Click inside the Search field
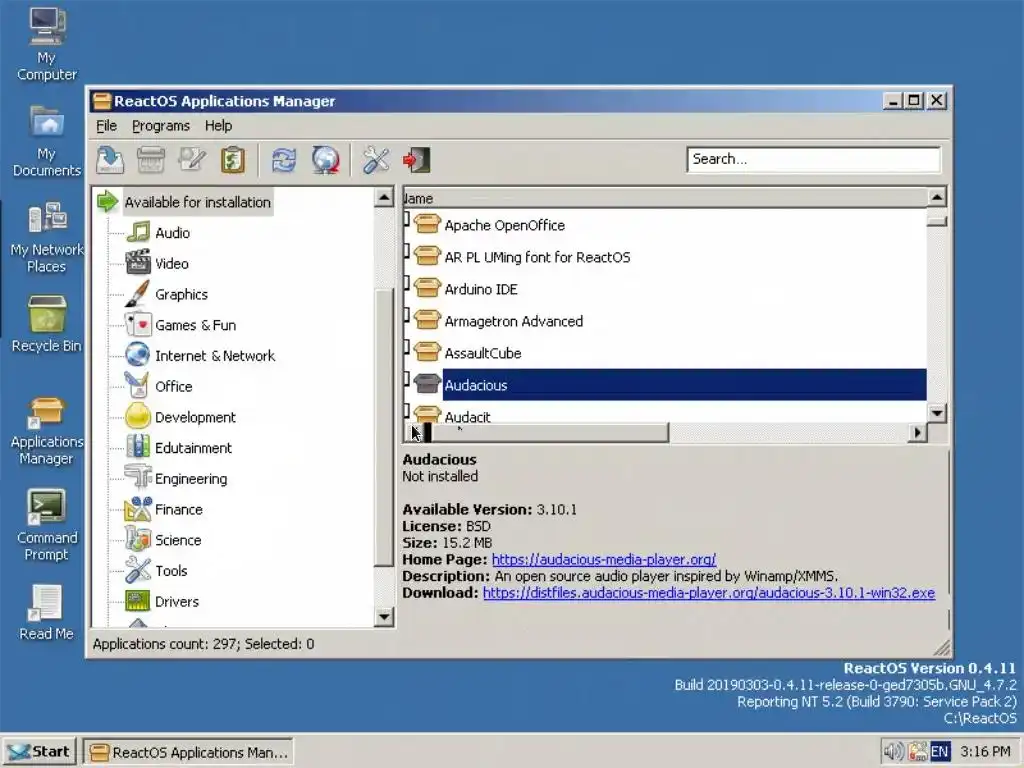 pos(813,159)
